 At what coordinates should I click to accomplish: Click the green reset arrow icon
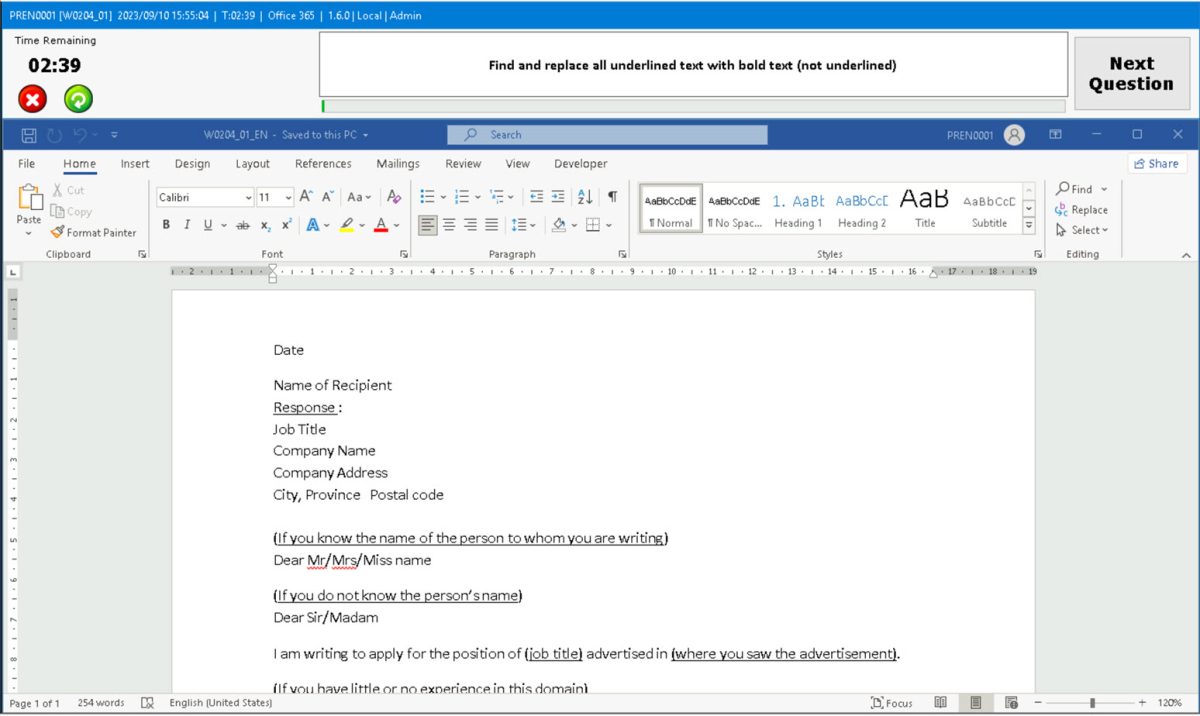click(x=78, y=98)
